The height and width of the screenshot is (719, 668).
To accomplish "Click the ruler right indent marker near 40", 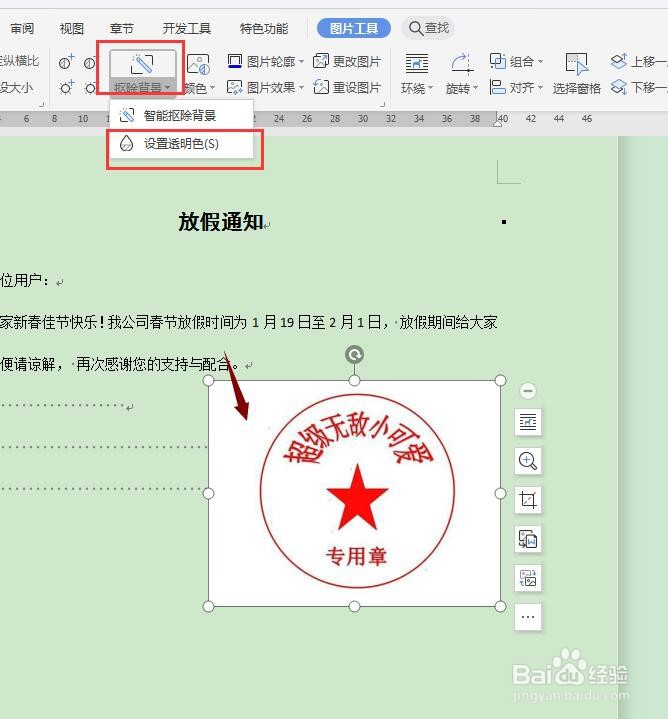I will tap(497, 121).
